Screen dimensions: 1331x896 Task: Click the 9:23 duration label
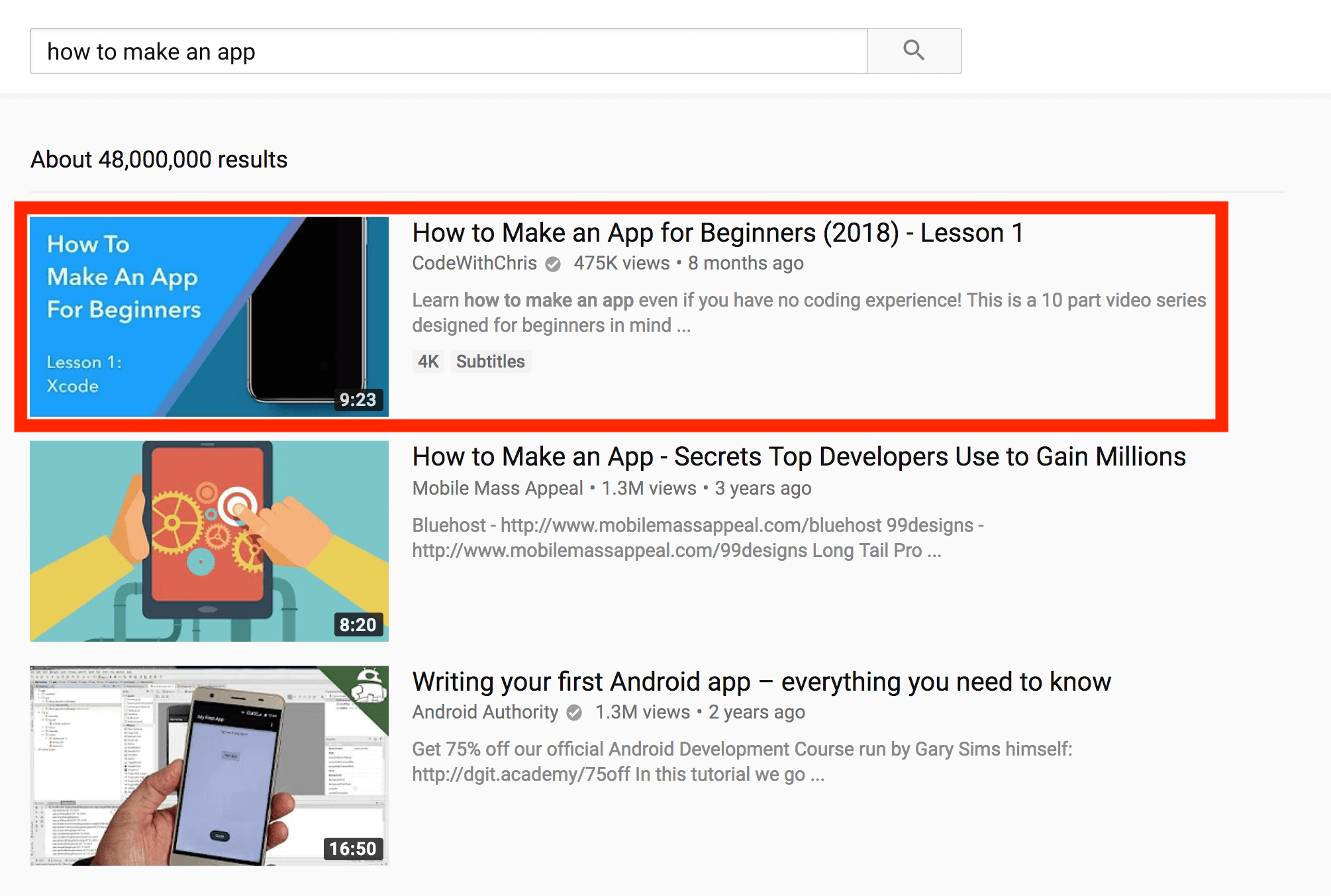(x=358, y=400)
